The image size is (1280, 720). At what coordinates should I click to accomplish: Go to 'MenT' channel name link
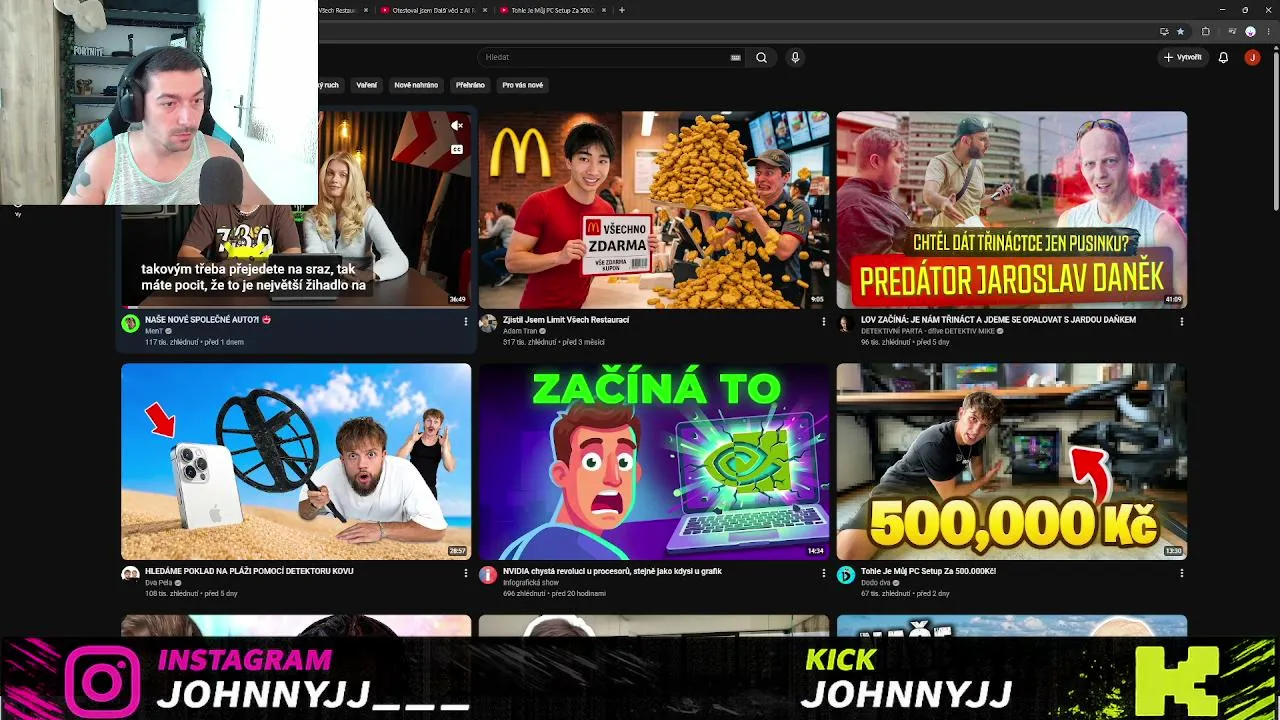pos(154,331)
